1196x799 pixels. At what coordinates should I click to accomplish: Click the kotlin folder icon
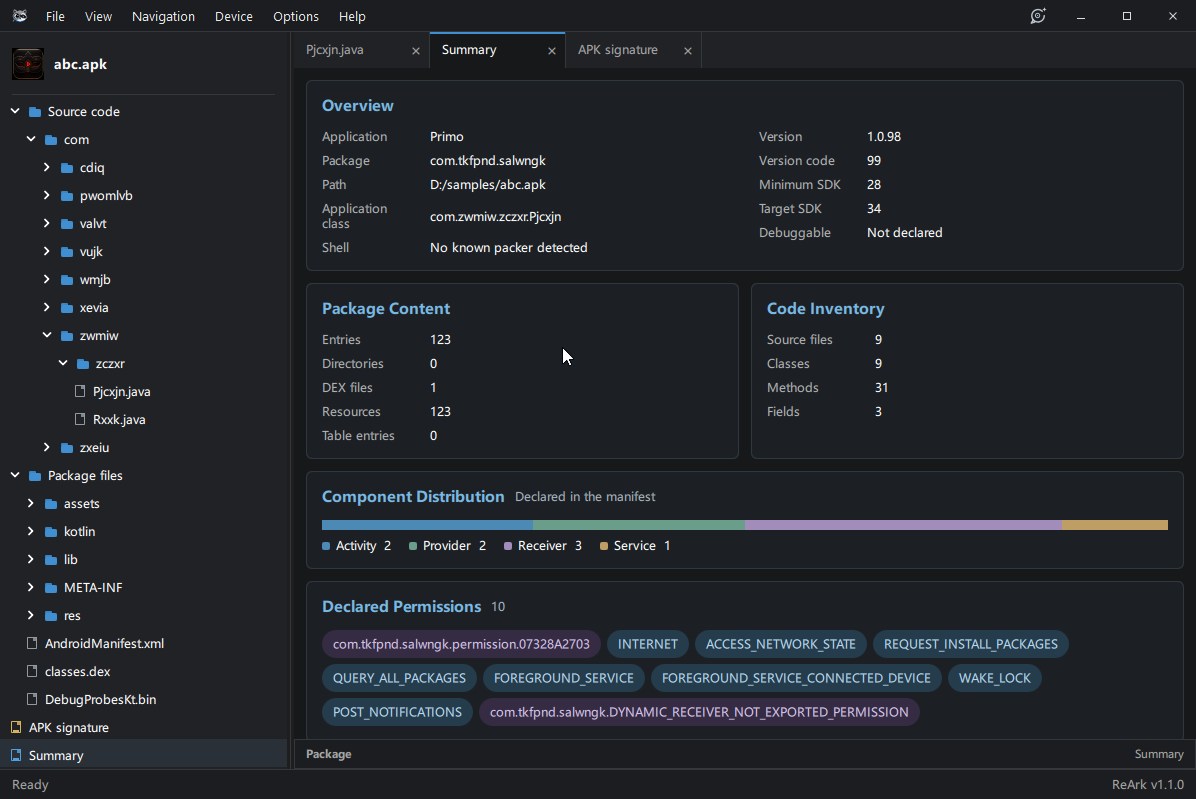51,532
